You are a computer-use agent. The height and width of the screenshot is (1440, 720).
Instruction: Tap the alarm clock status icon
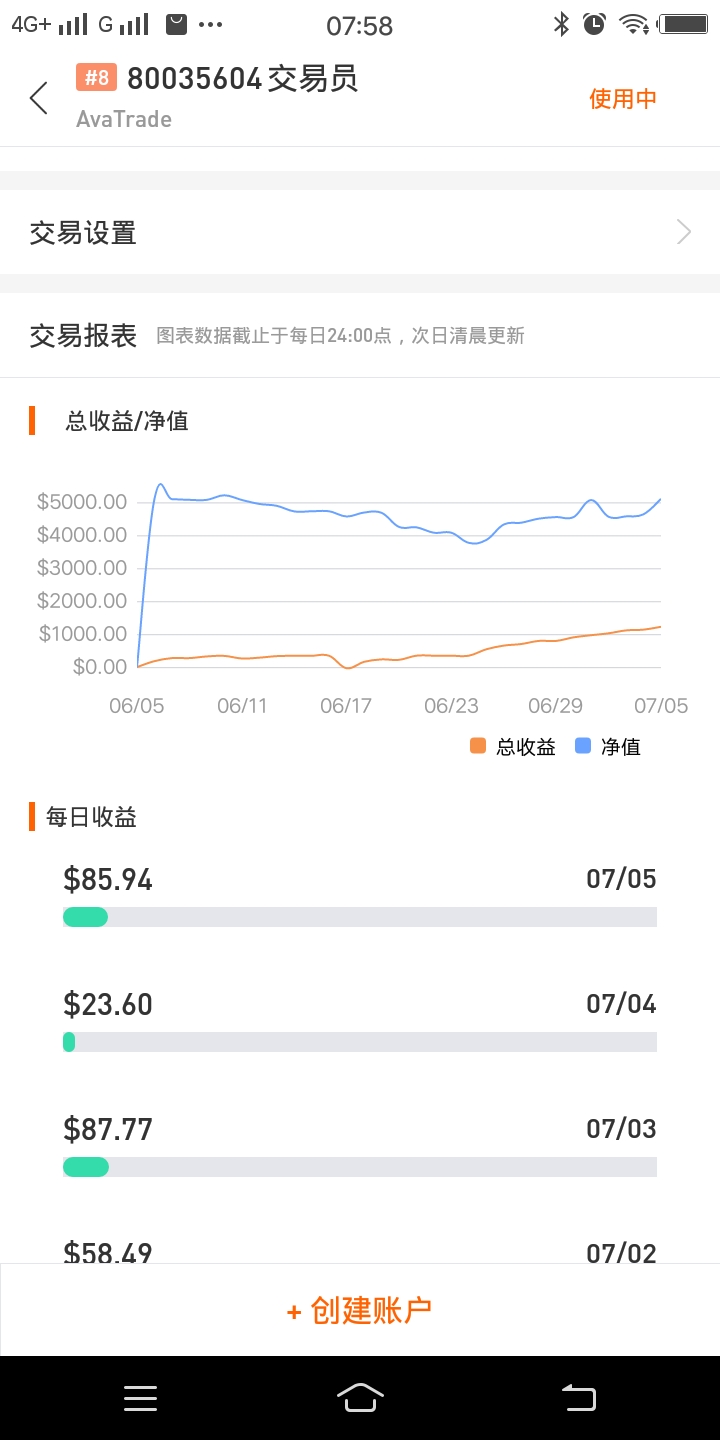[x=595, y=24]
